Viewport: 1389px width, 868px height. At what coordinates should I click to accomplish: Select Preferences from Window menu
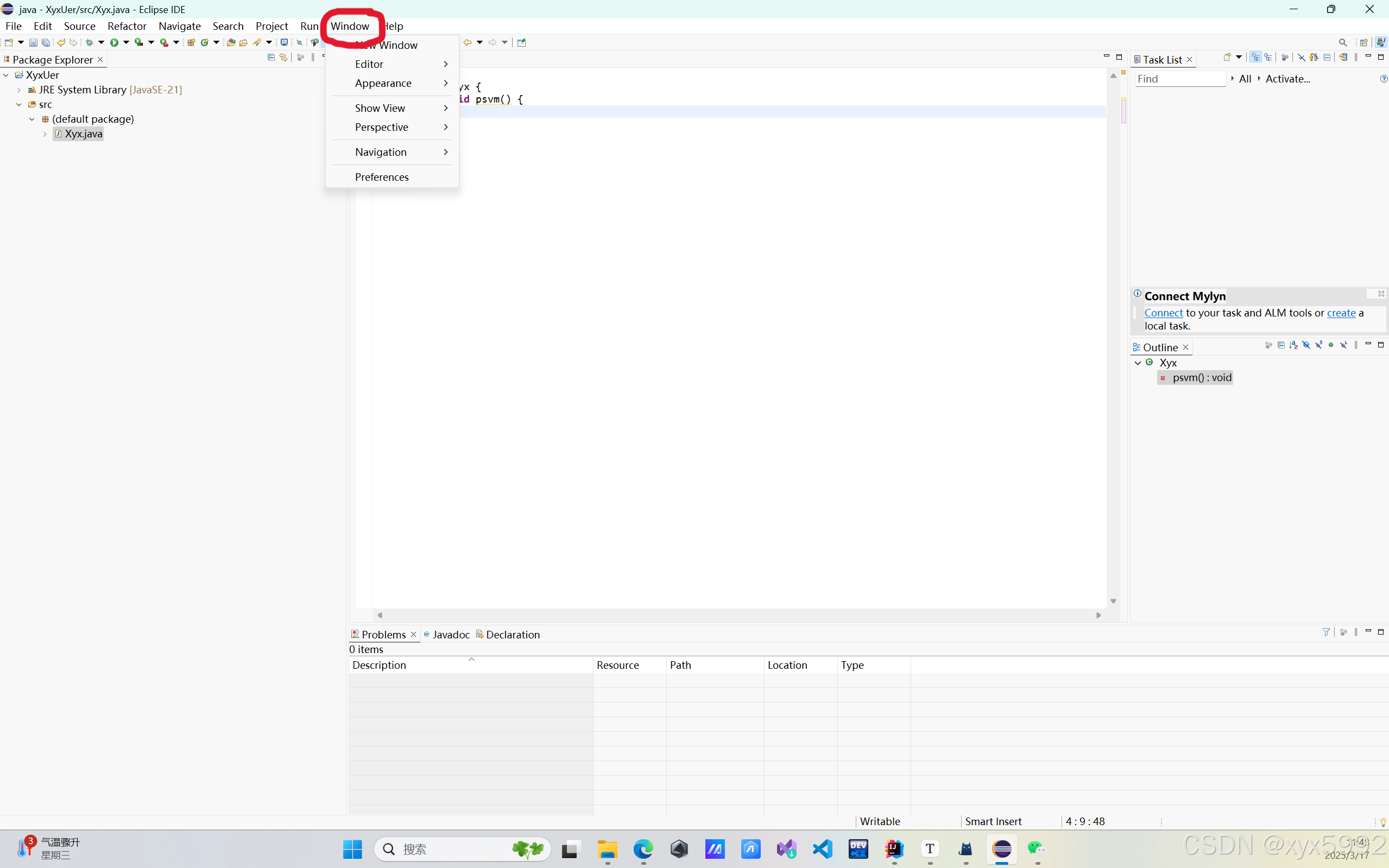click(382, 177)
